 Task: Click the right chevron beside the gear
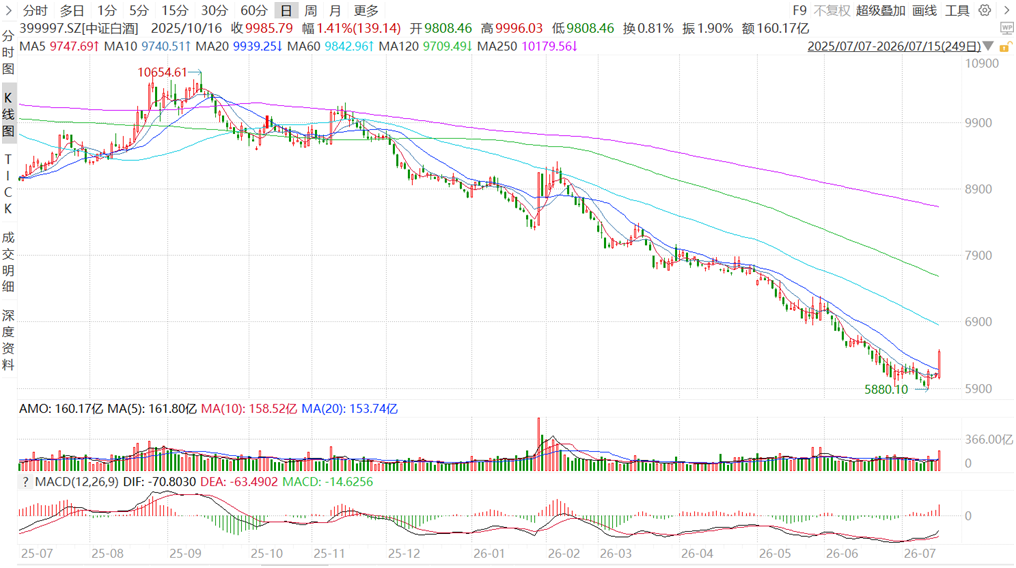(x=1007, y=10)
